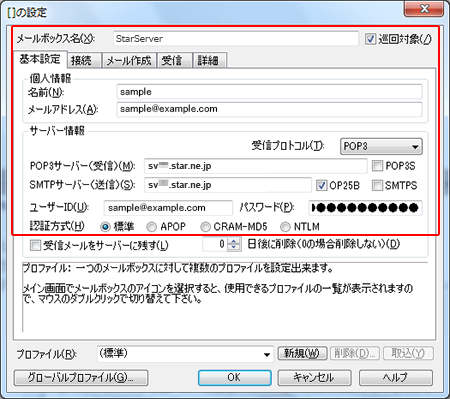450x399 pixels.
Task: Click the SMTPサーバー input field
Action: click(228, 185)
